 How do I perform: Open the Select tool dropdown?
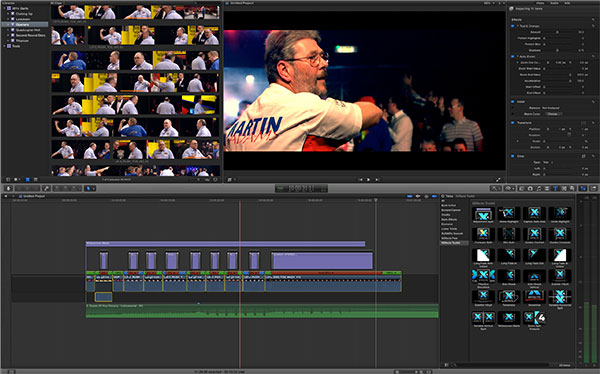click(x=90, y=188)
